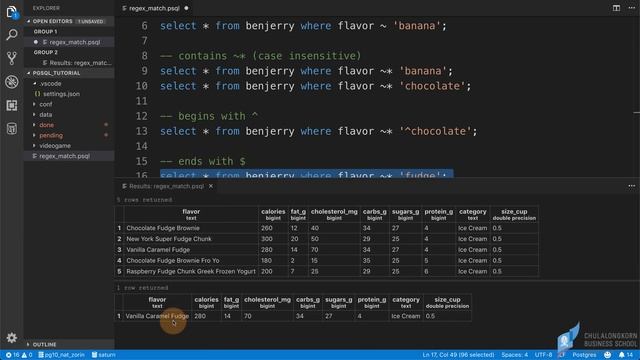Image resolution: width=640 pixels, height=360 pixels.
Task: Open notifications bell in the status bar
Action: pos(625,355)
